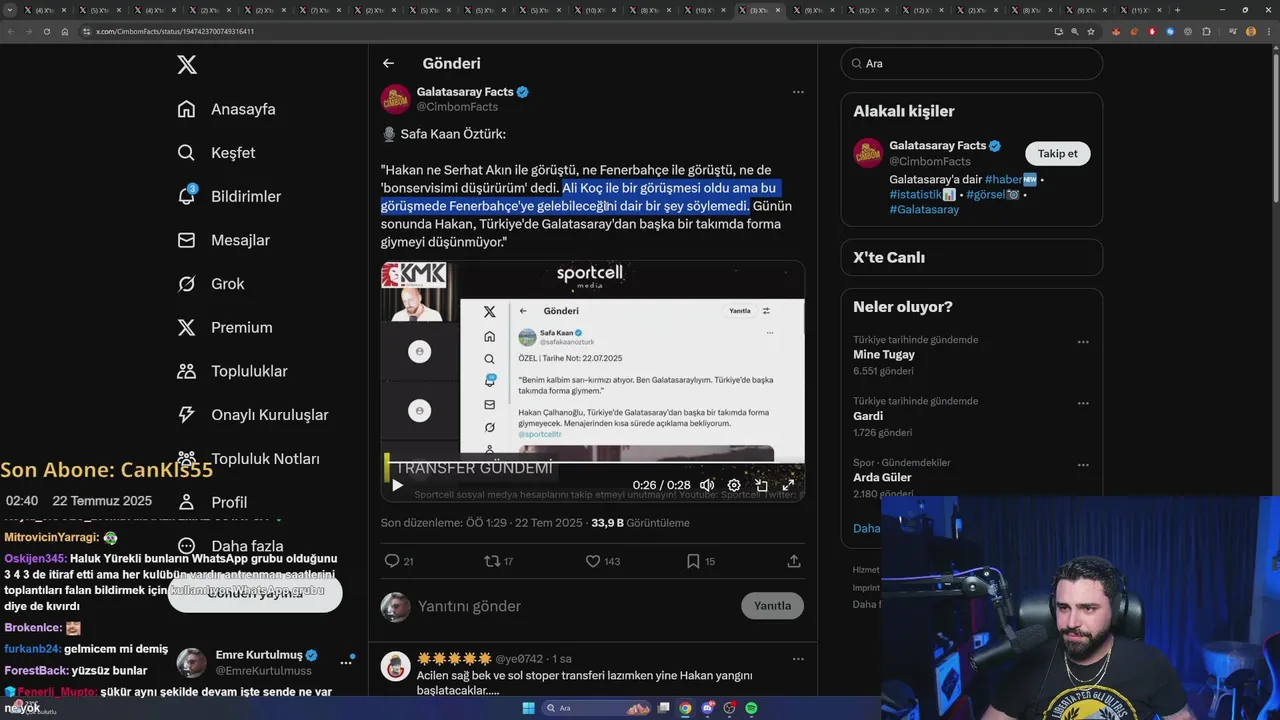
Task: Open #Galatasaray hashtag in profile bio
Action: pos(924,209)
